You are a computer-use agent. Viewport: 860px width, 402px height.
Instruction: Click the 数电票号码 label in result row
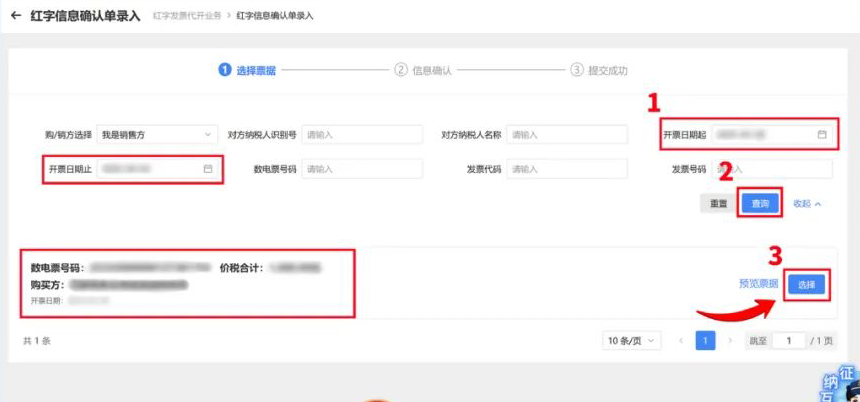58,268
